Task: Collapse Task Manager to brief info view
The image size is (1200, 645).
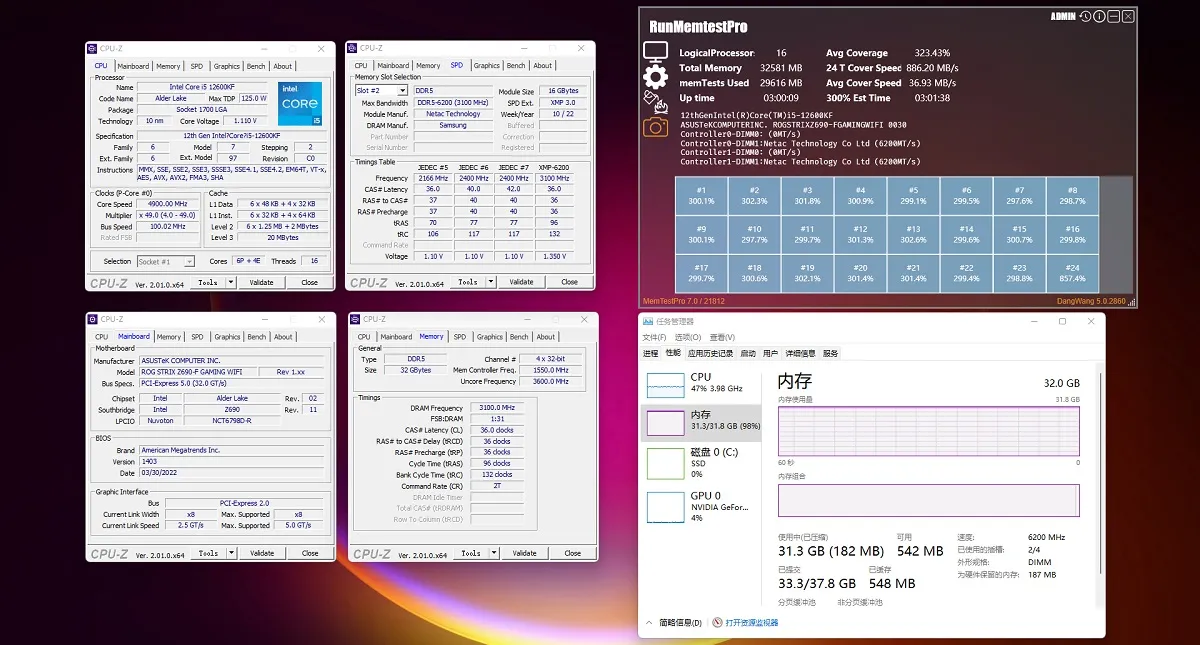Action: click(674, 622)
